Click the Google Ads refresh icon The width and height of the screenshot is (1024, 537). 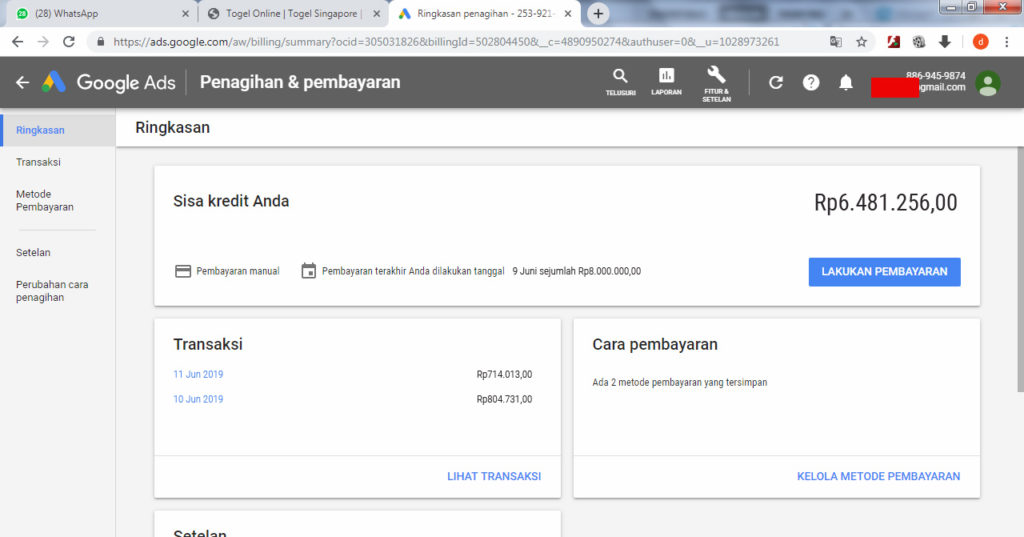pos(776,82)
